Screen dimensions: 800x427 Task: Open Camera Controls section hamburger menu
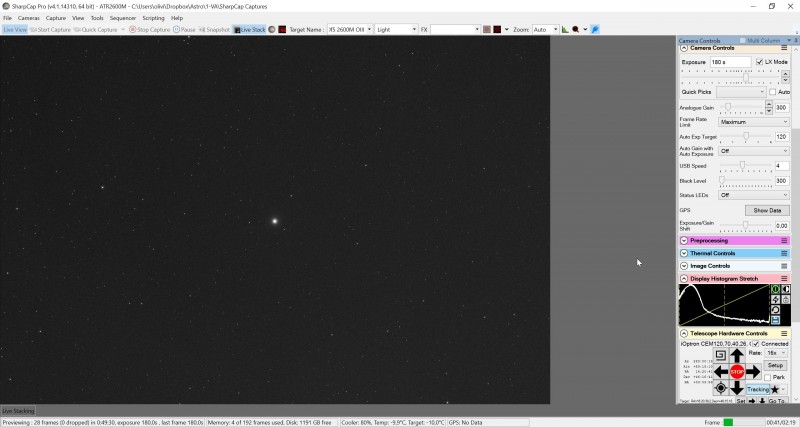784,48
